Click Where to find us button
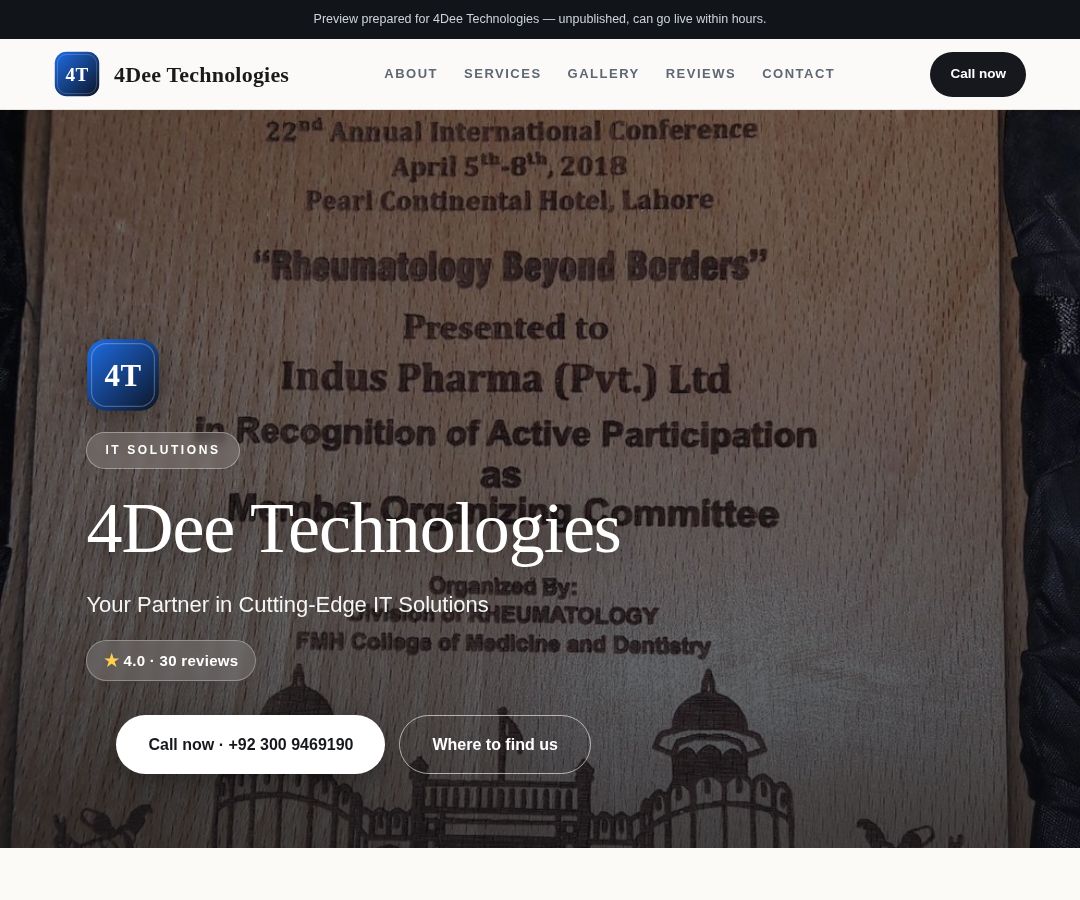1080x900 pixels. pos(495,744)
